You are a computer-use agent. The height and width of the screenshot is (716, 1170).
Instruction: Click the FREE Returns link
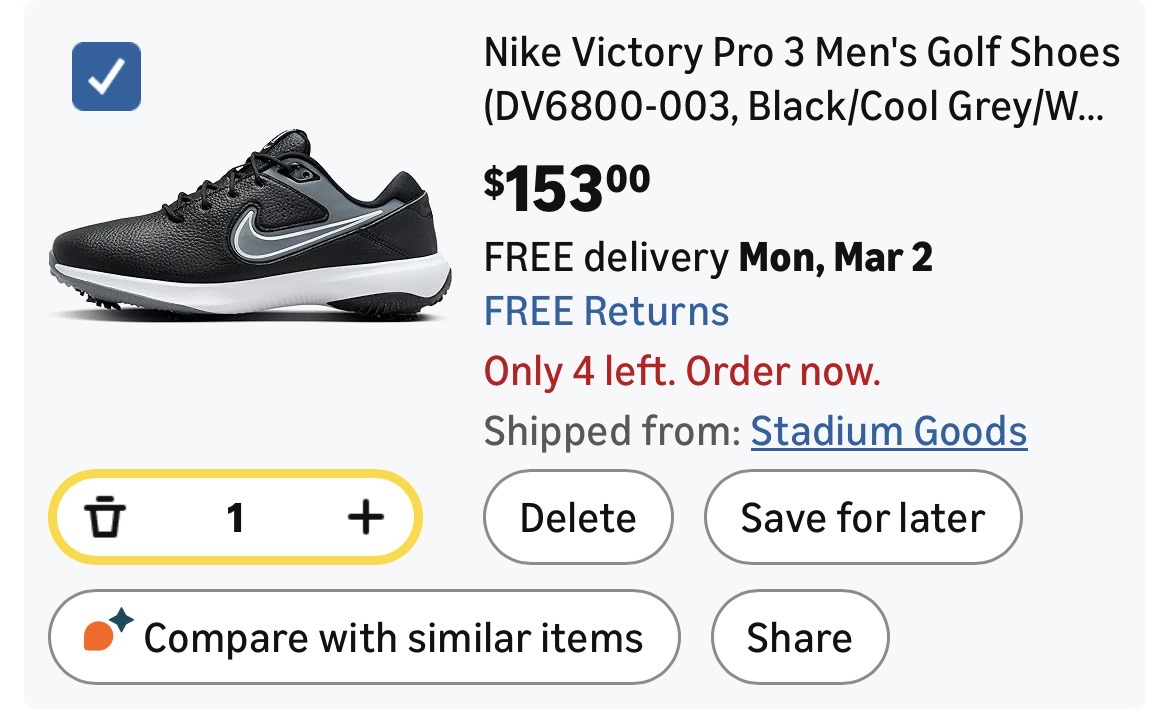click(606, 311)
